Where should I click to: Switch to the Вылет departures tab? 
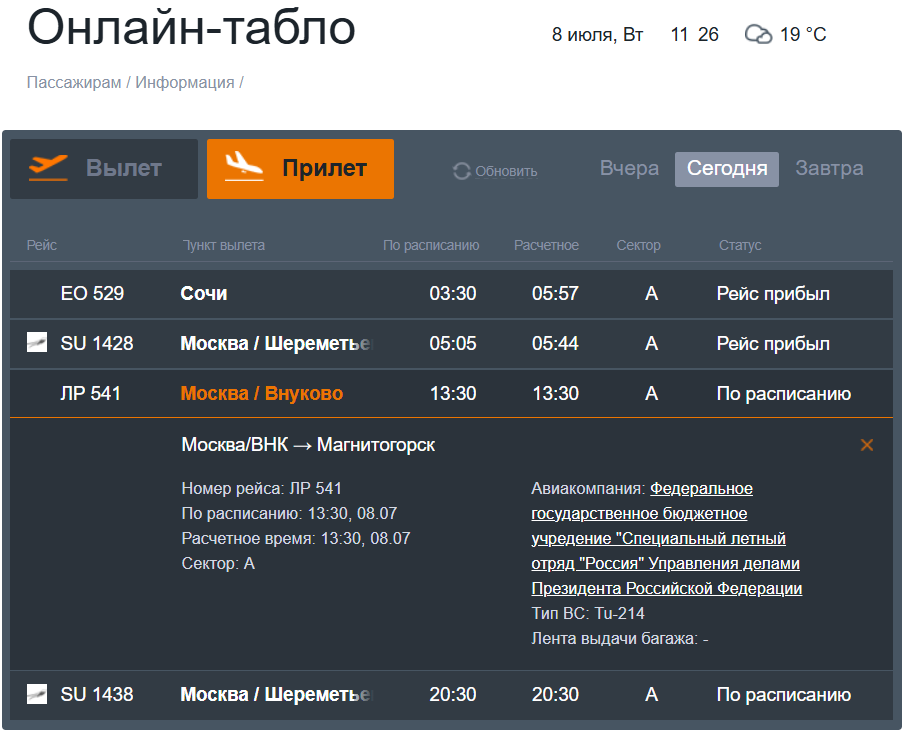tap(104, 169)
